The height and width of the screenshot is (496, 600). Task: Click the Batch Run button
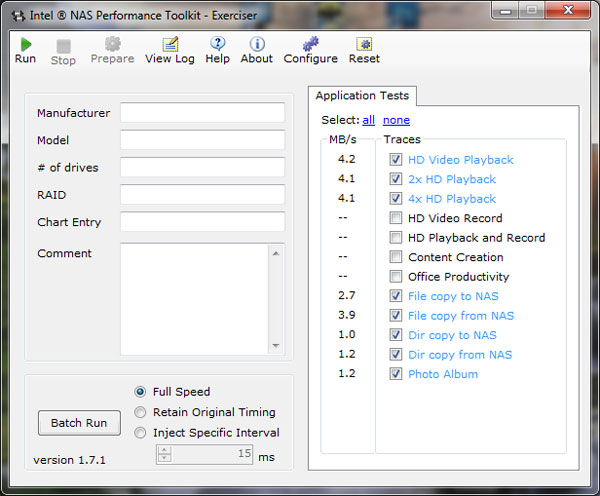point(79,423)
